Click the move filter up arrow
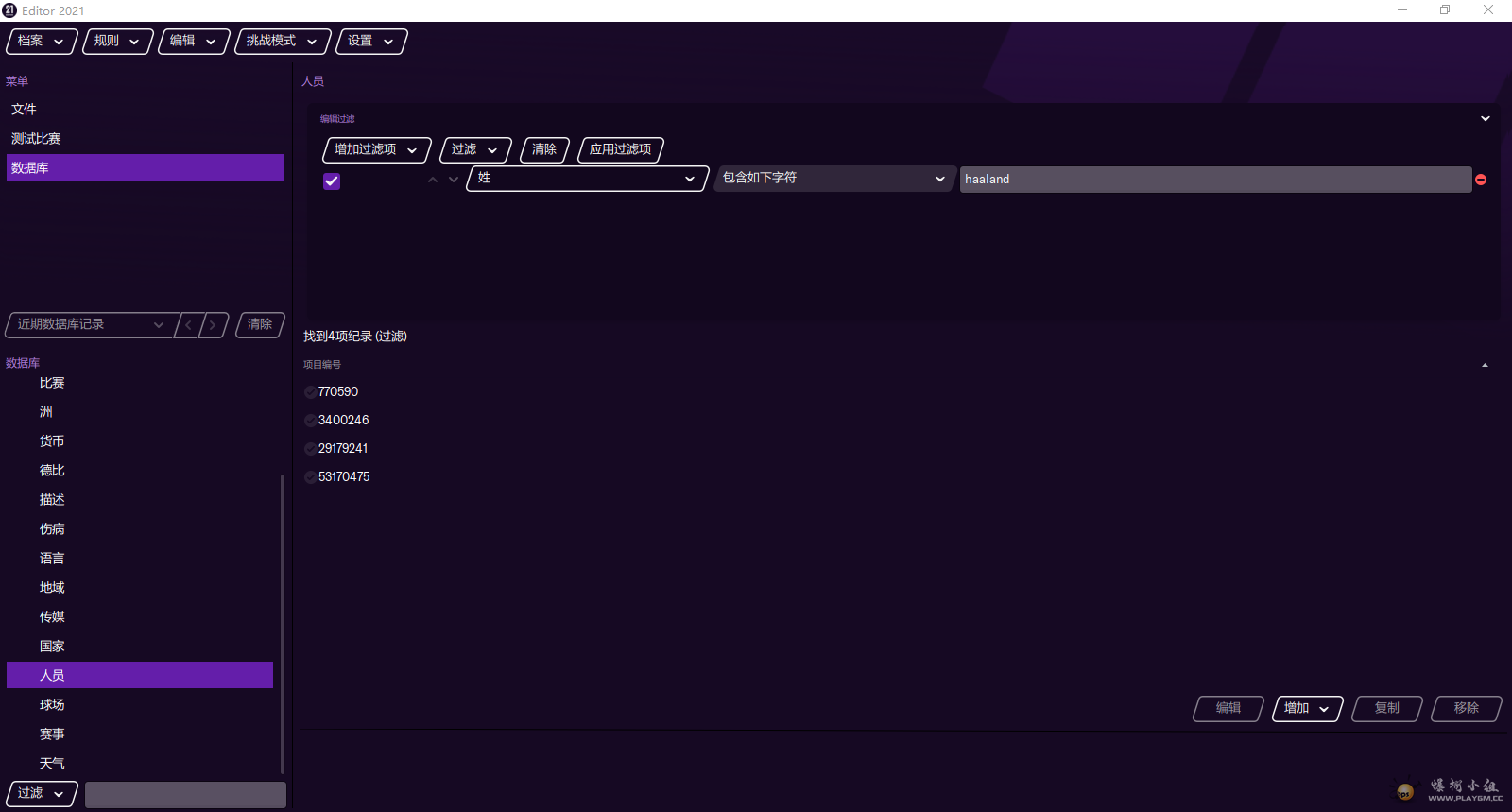Viewport: 1512px width, 812px height. [x=433, y=180]
